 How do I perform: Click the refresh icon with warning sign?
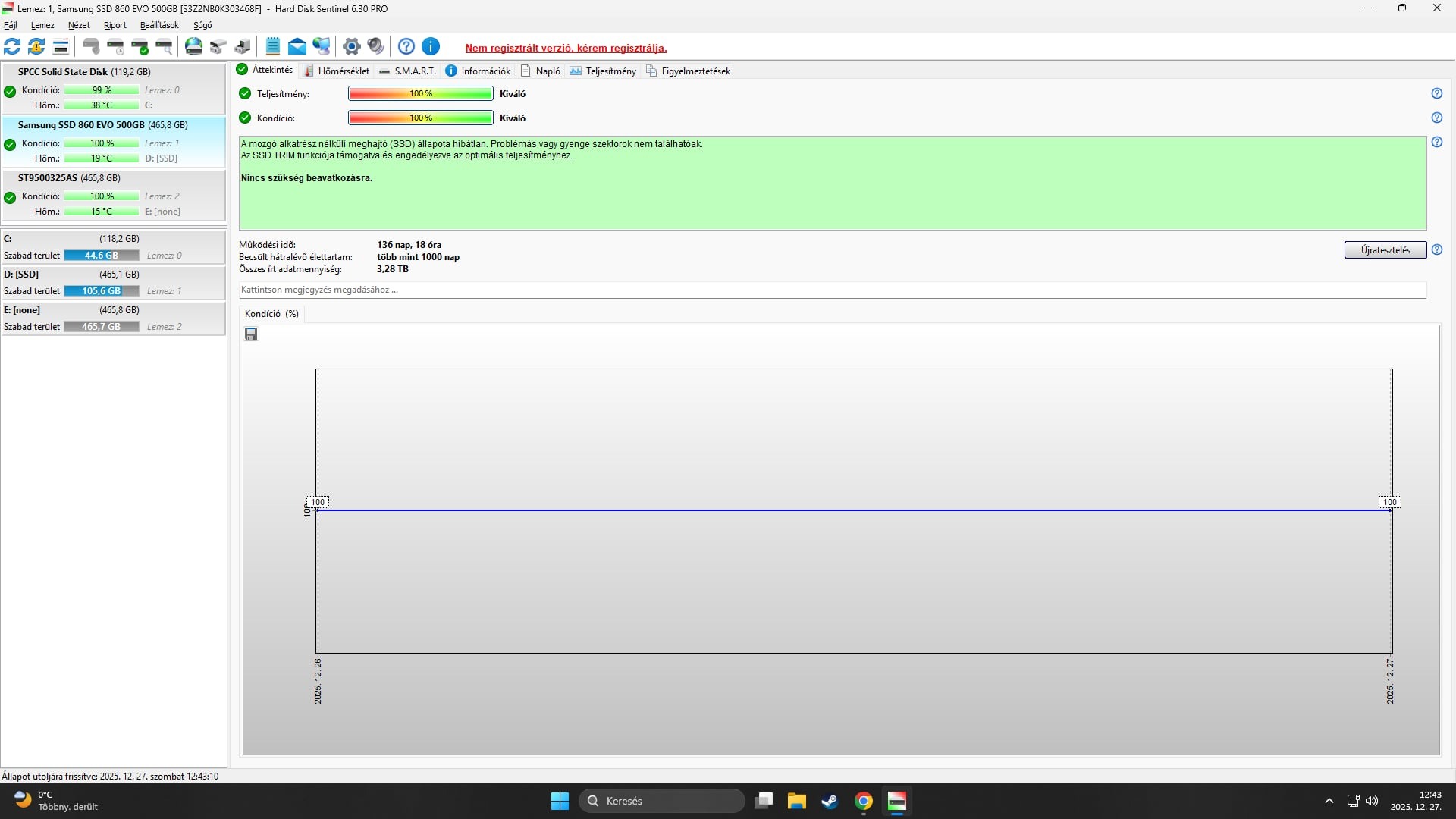pyautogui.click(x=36, y=47)
